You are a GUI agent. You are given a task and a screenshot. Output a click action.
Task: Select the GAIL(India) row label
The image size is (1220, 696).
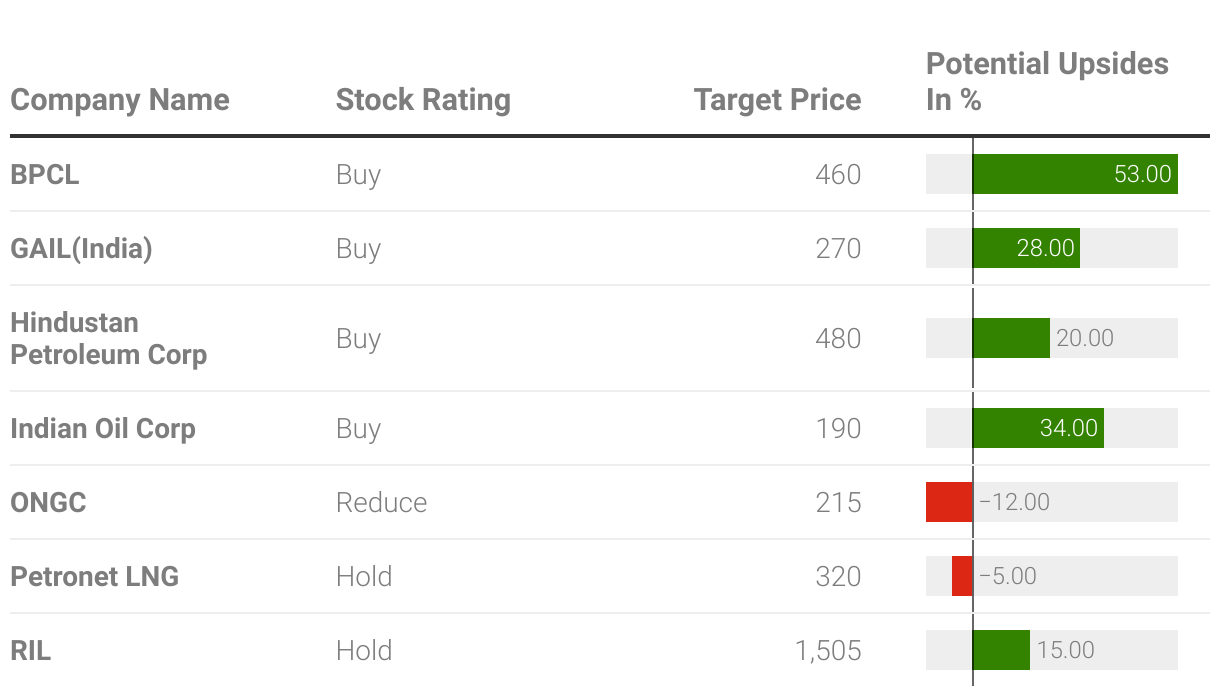coord(81,248)
